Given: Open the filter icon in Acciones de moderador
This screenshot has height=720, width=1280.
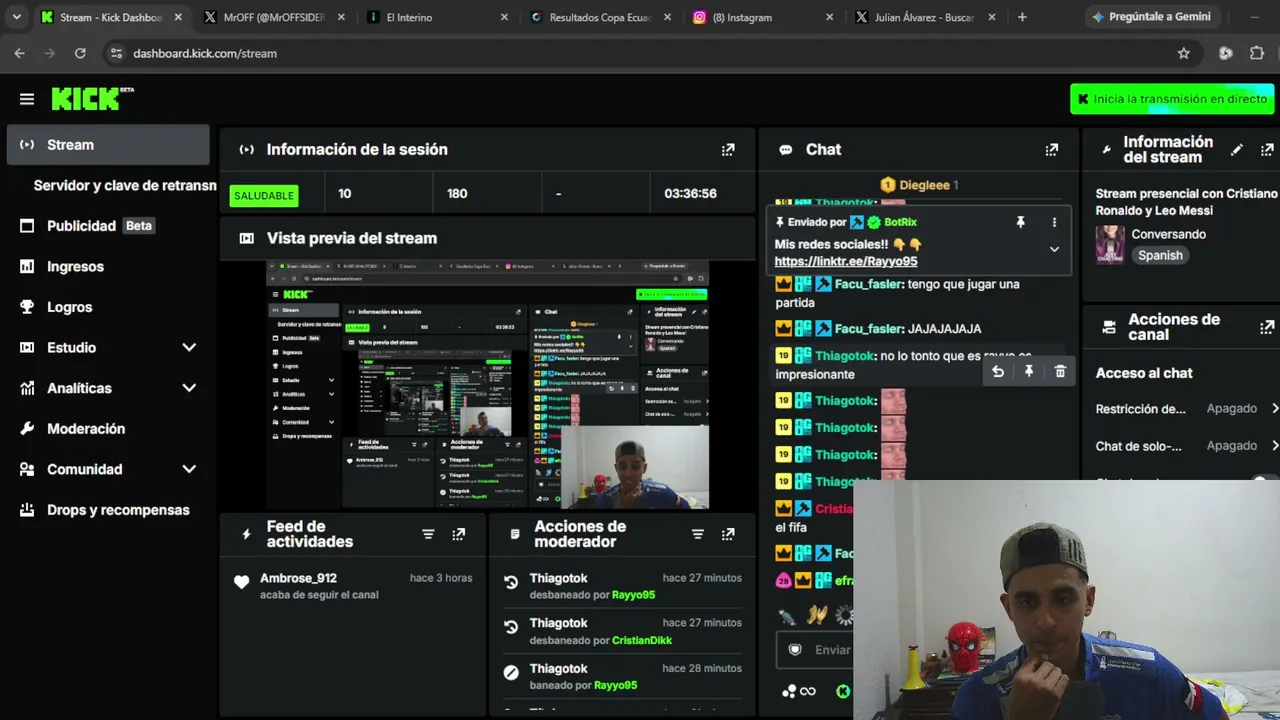Looking at the screenshot, I should 698,534.
